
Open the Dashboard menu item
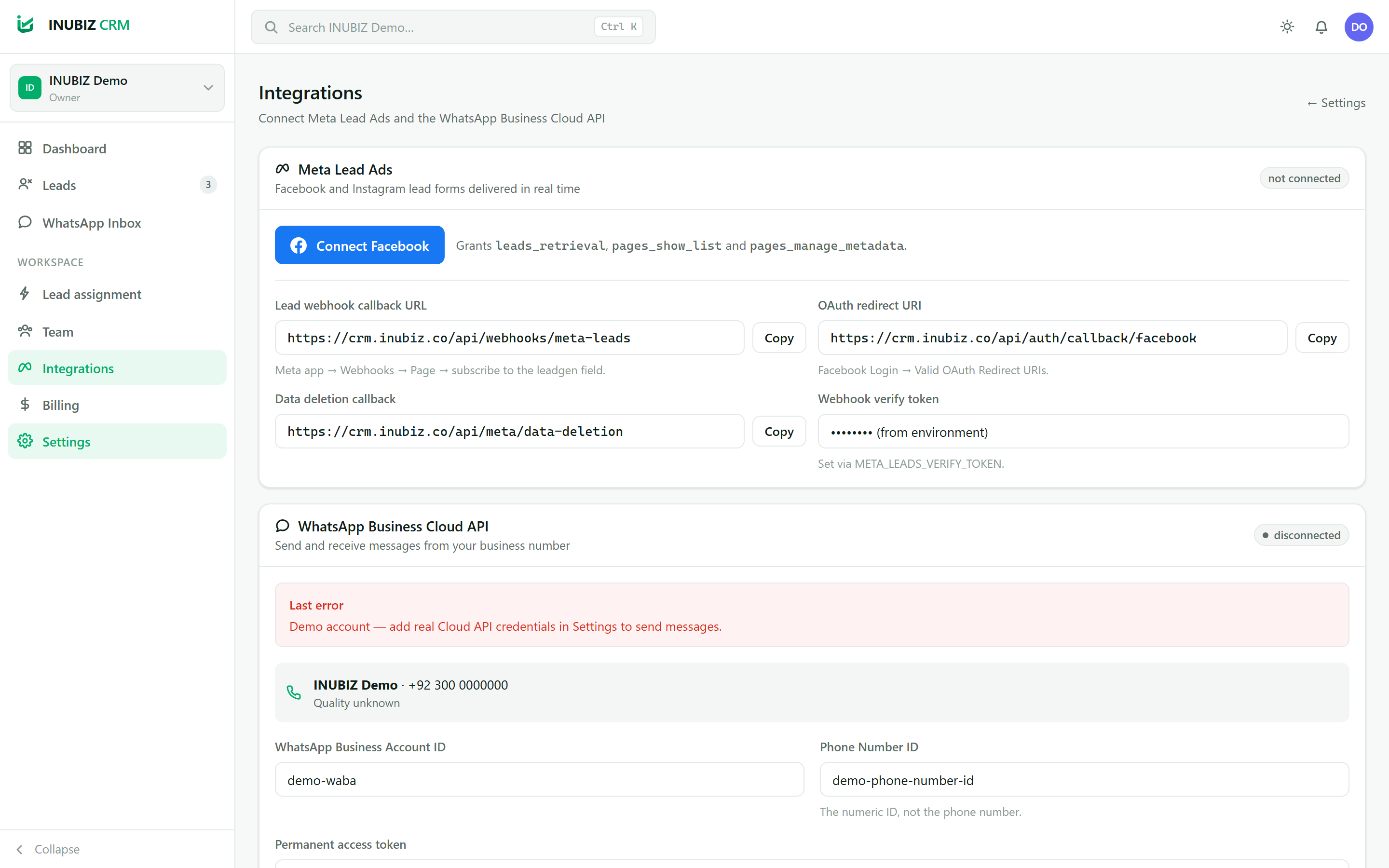tap(117, 149)
